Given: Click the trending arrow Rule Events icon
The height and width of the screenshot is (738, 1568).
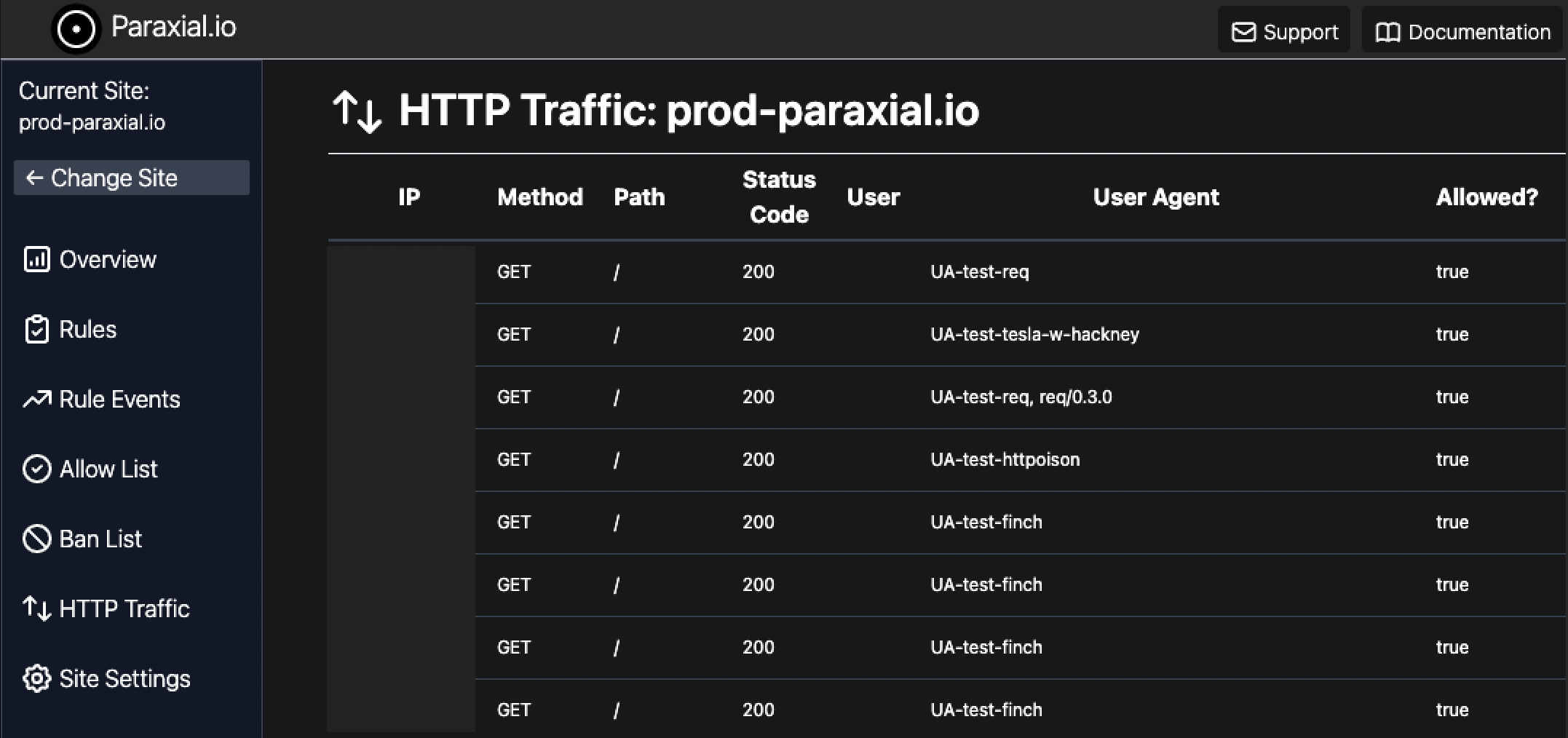Looking at the screenshot, I should (x=36, y=399).
